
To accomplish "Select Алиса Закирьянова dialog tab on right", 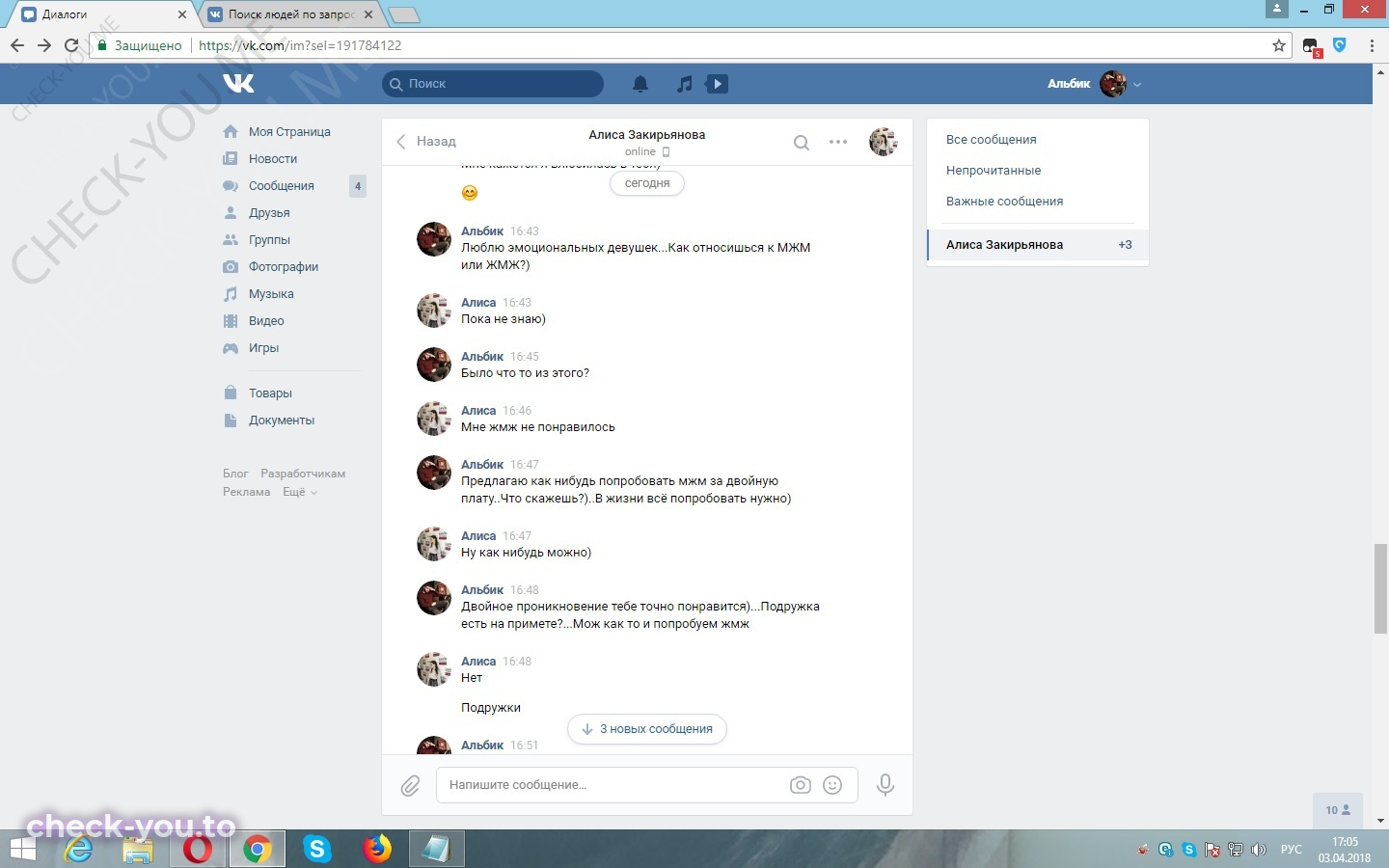I will point(1038,245).
